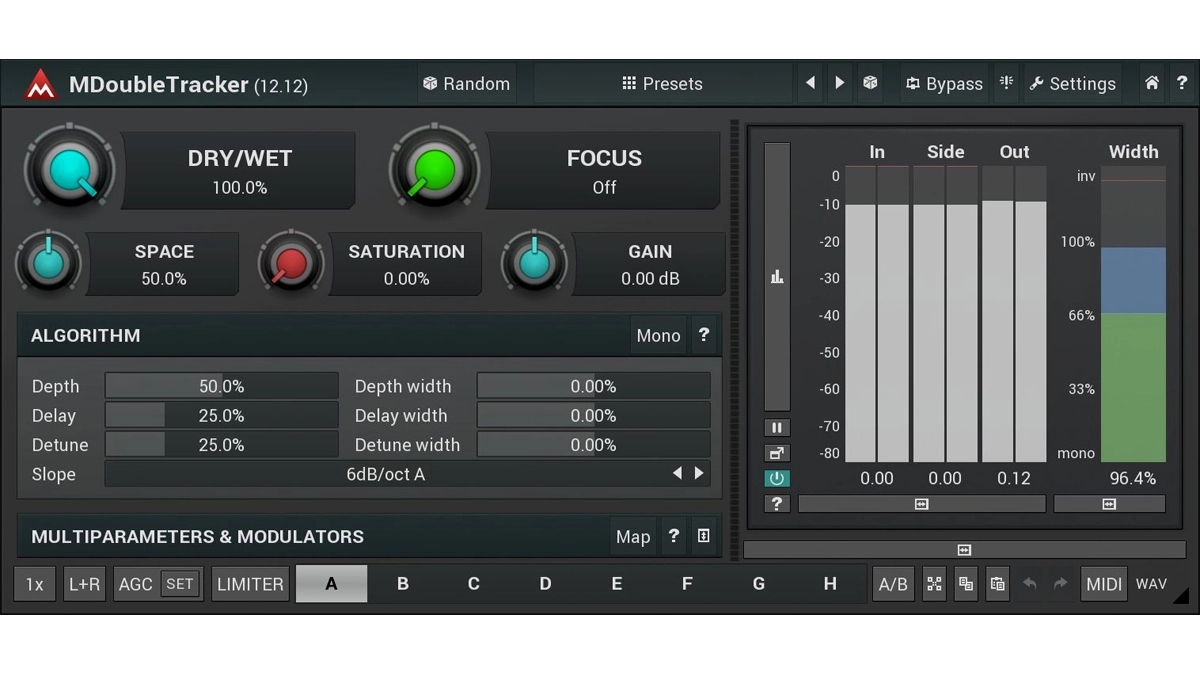Click the Delay 25.0% slider
1200x675 pixels.
tap(222, 415)
